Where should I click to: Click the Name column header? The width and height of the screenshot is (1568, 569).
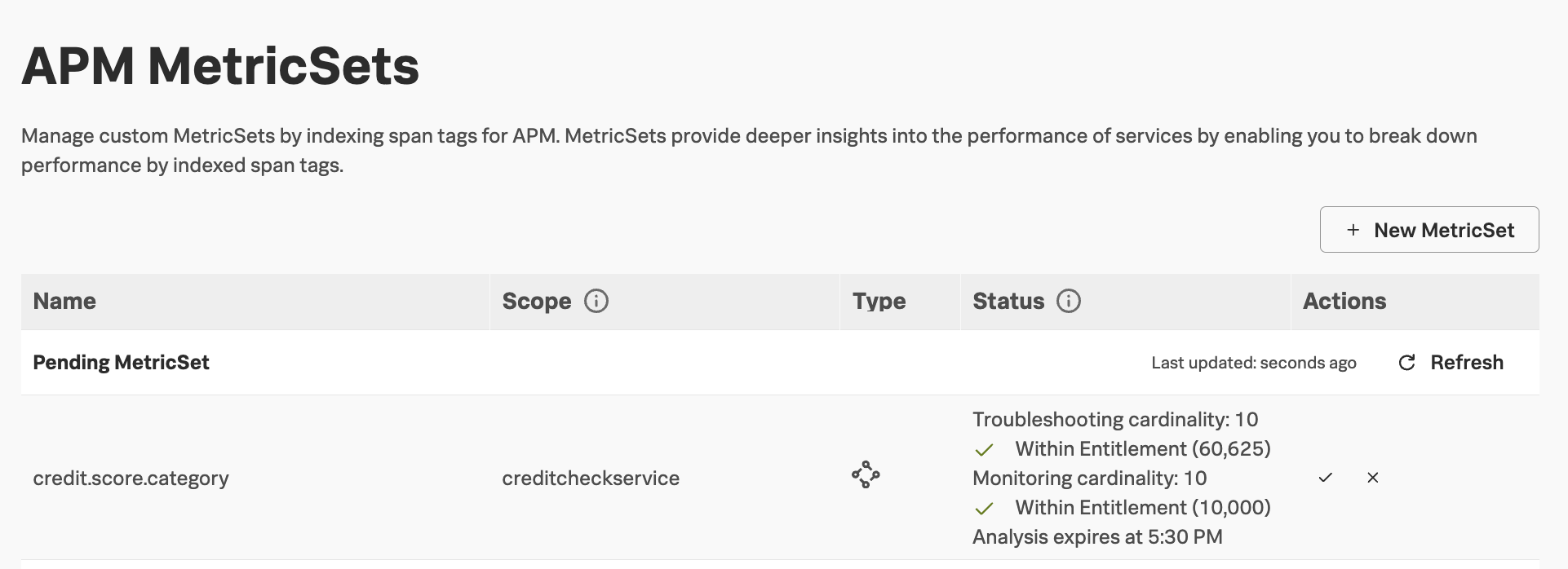click(64, 301)
